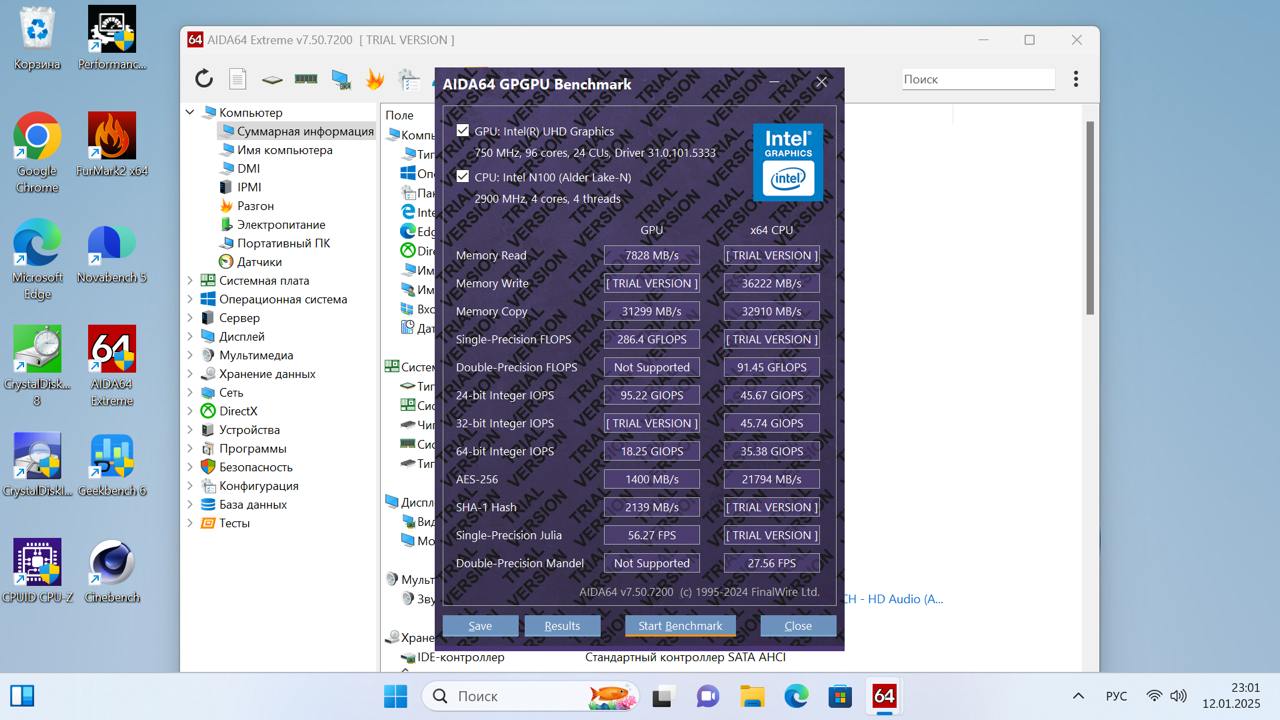This screenshot has width=1280, height=720.
Task: Open the CPU chip icon in toolbar
Action: click(272, 79)
